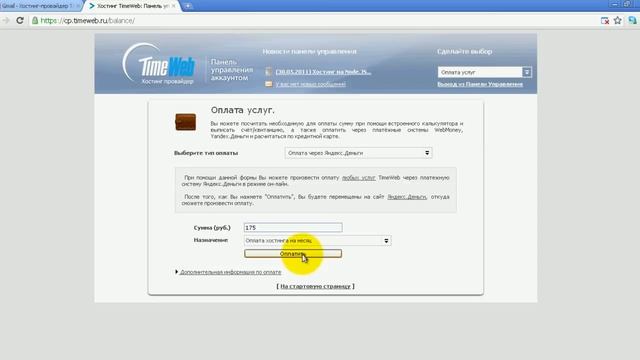640x360 pixels.
Task: Click the browser reload button
Action: (20, 20)
